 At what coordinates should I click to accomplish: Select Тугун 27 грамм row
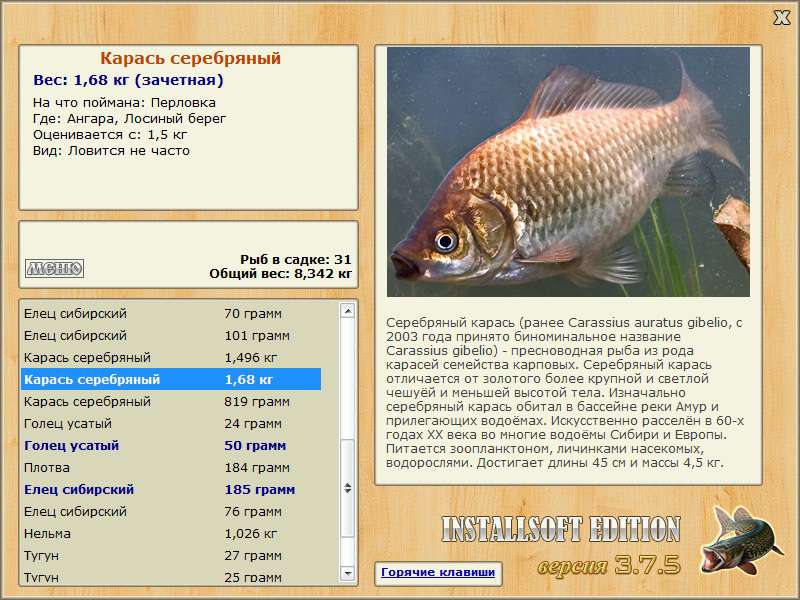[171, 555]
